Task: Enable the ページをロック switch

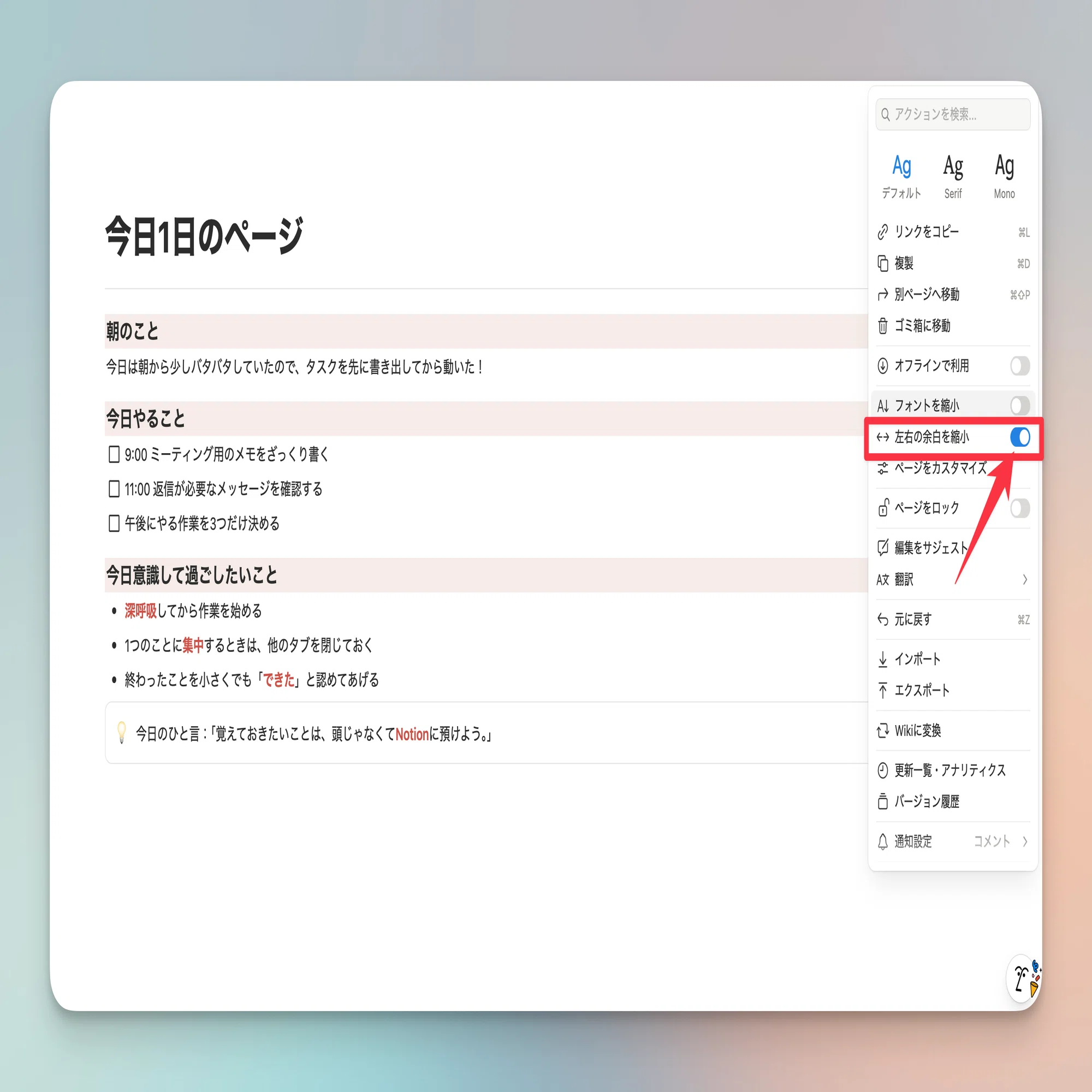Action: [1019, 508]
